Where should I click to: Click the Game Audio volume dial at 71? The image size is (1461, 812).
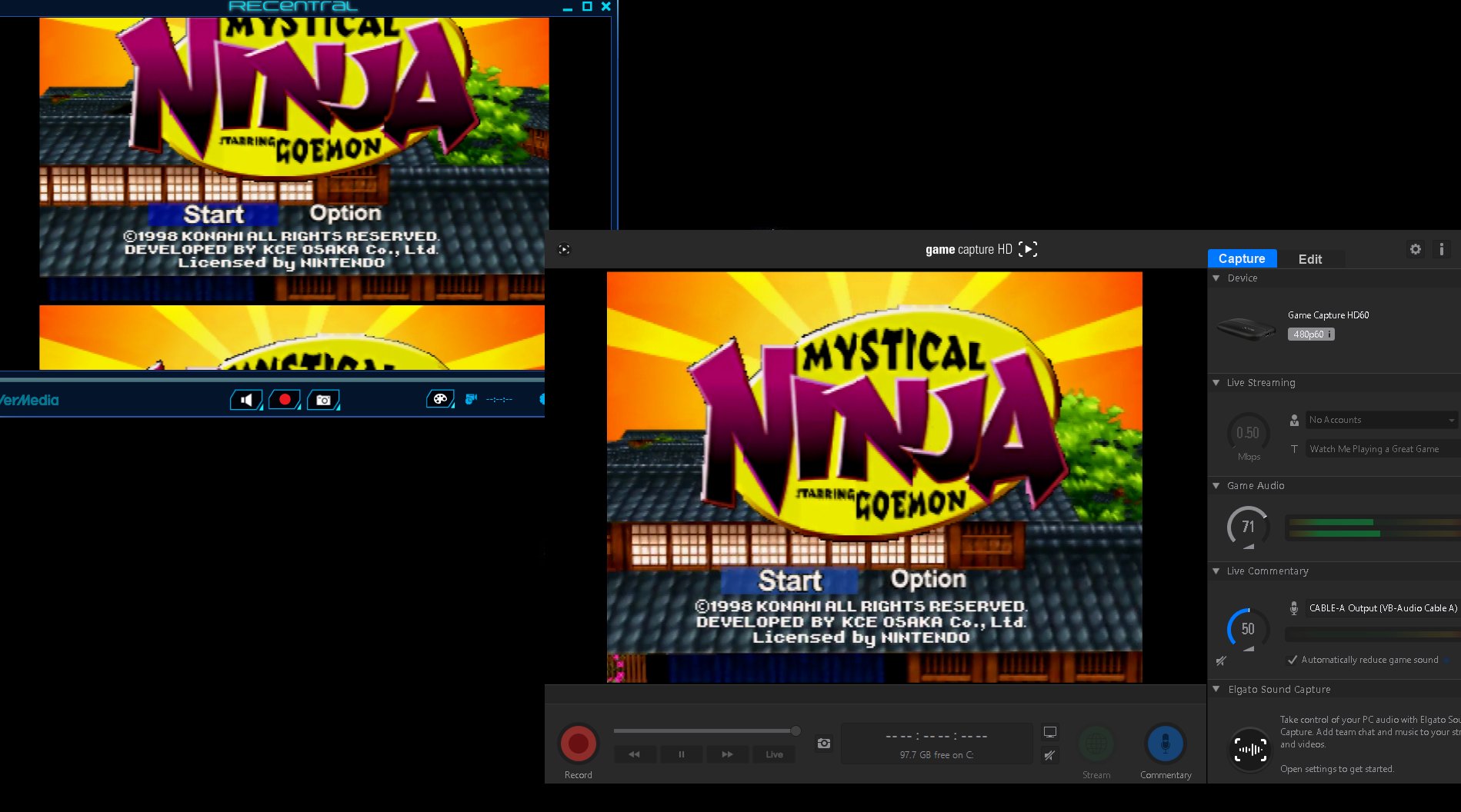1248,527
